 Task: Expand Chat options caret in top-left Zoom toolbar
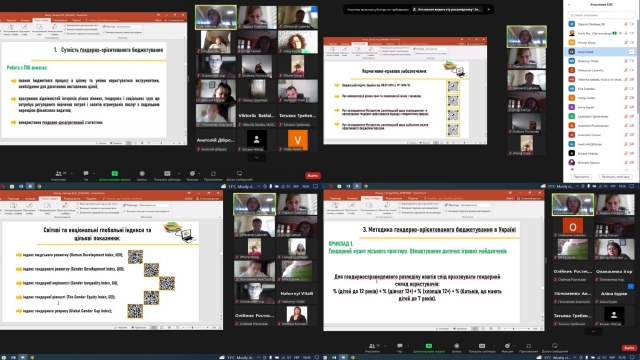click(x=94, y=173)
